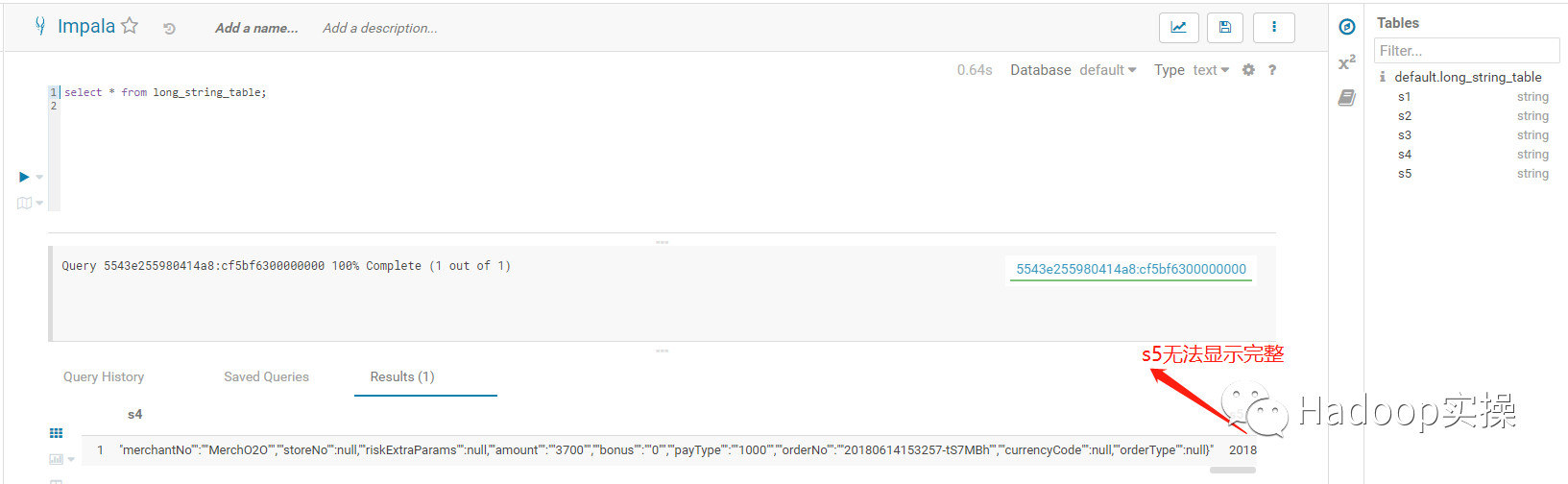
Task: Open the assist compass icon panel
Action: click(x=1347, y=27)
